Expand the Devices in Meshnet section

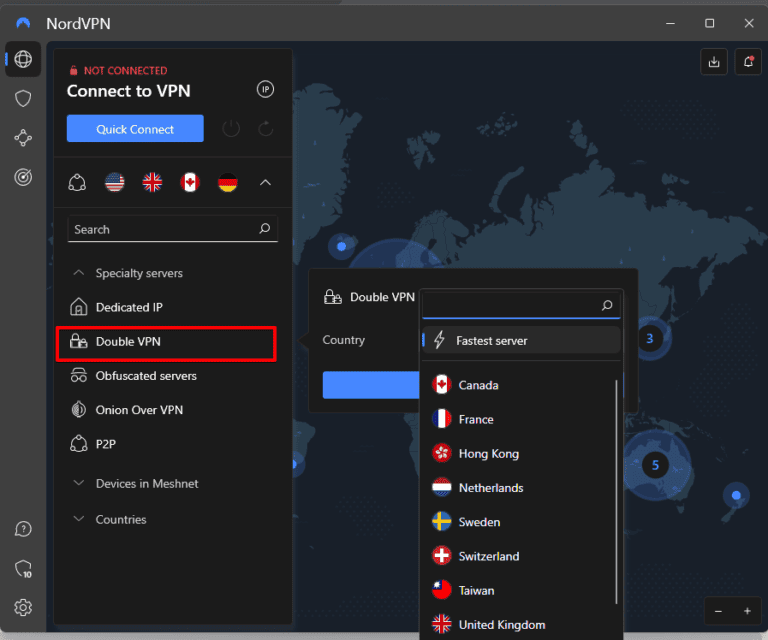click(78, 484)
